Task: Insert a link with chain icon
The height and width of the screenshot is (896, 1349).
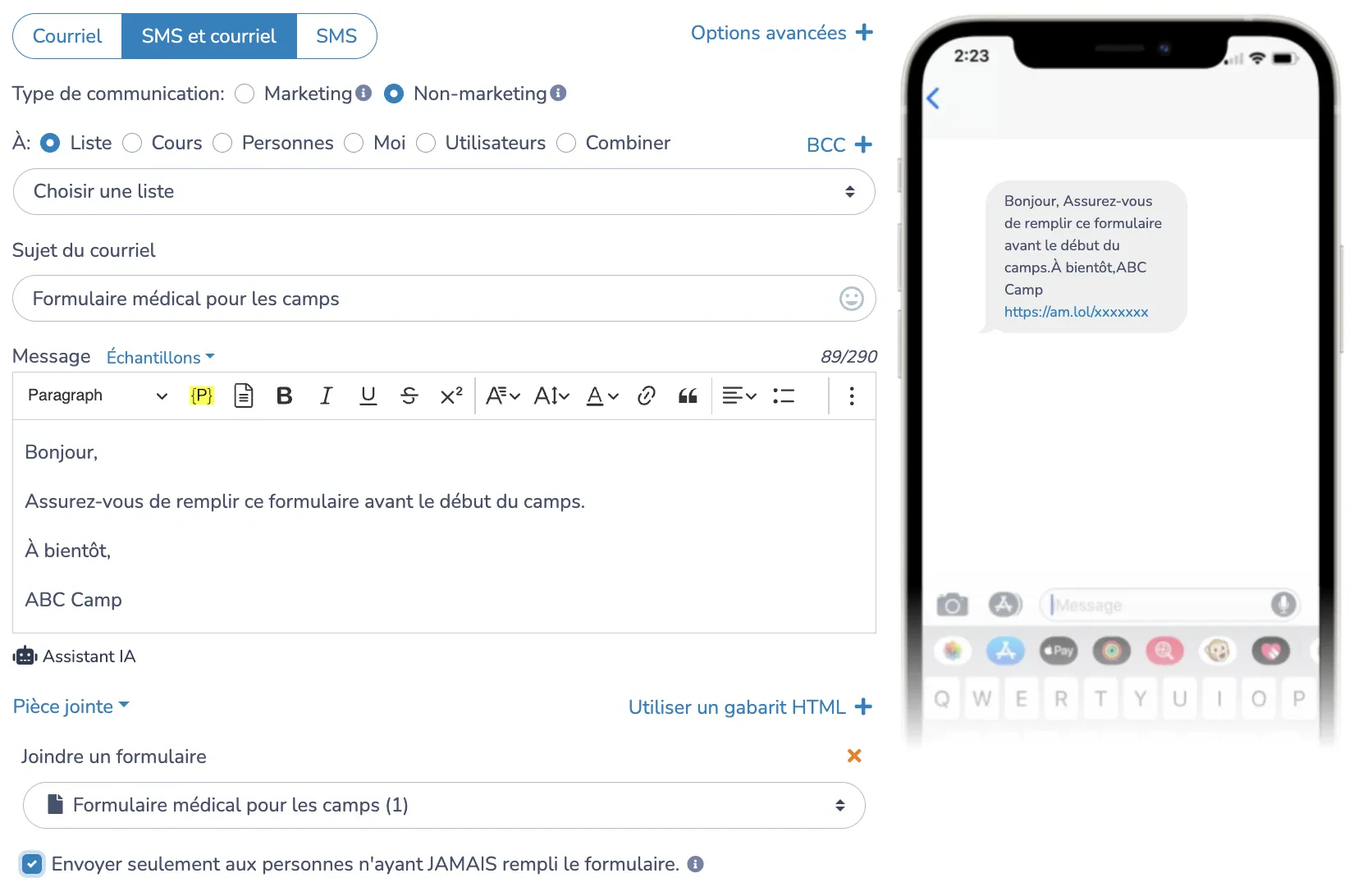Action: 647,396
